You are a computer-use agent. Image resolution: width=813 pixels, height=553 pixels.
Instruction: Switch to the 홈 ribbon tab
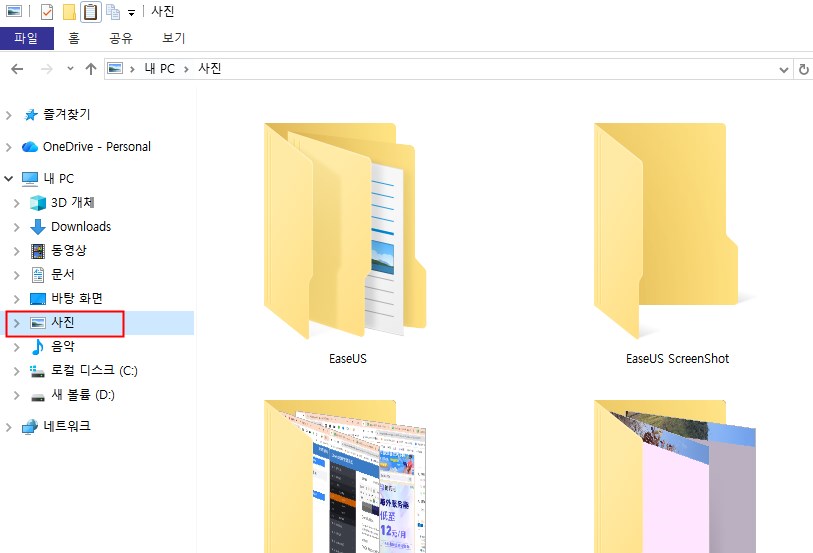[x=74, y=39]
